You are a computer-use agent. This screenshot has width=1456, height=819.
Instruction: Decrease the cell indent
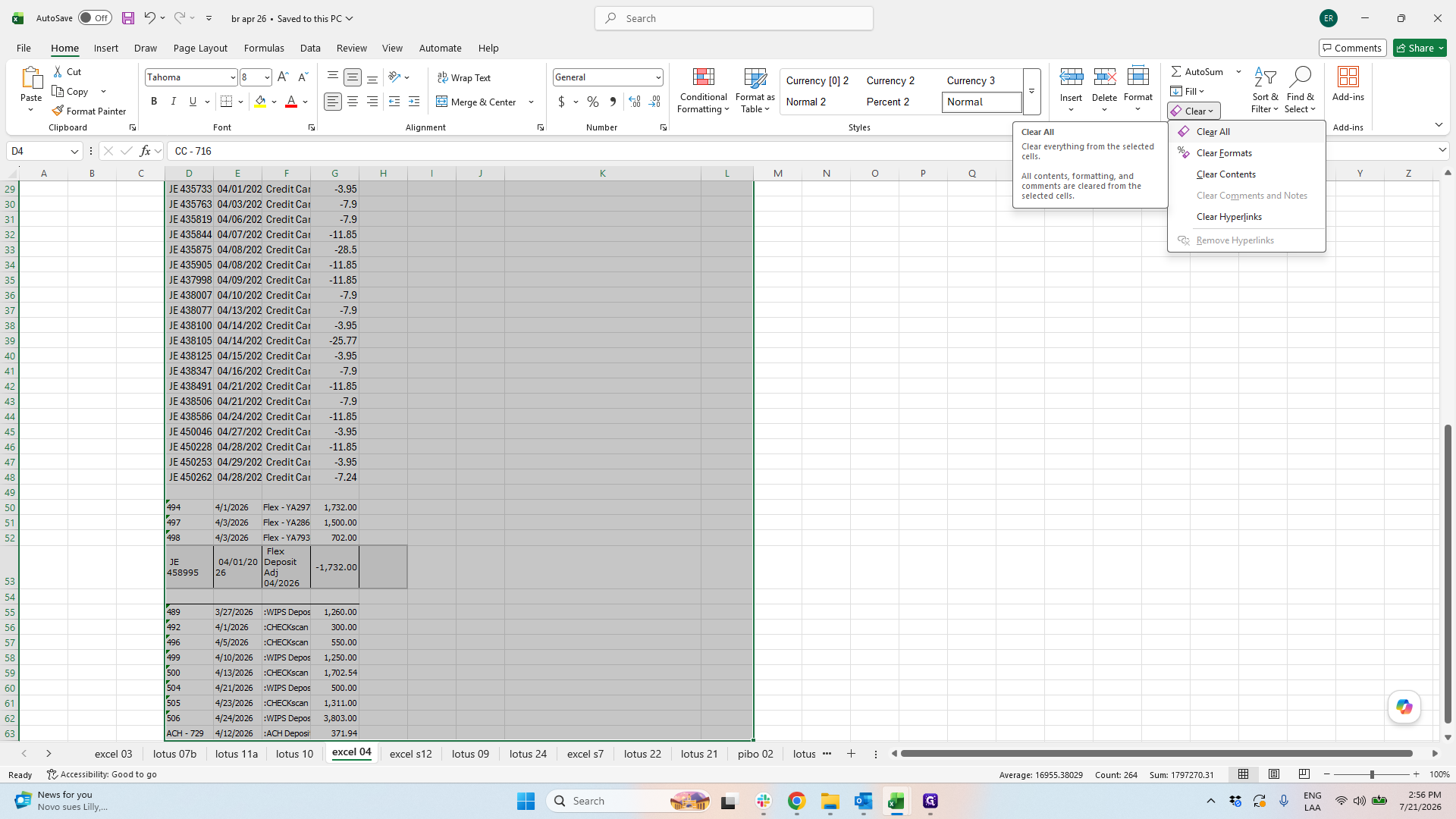(394, 102)
